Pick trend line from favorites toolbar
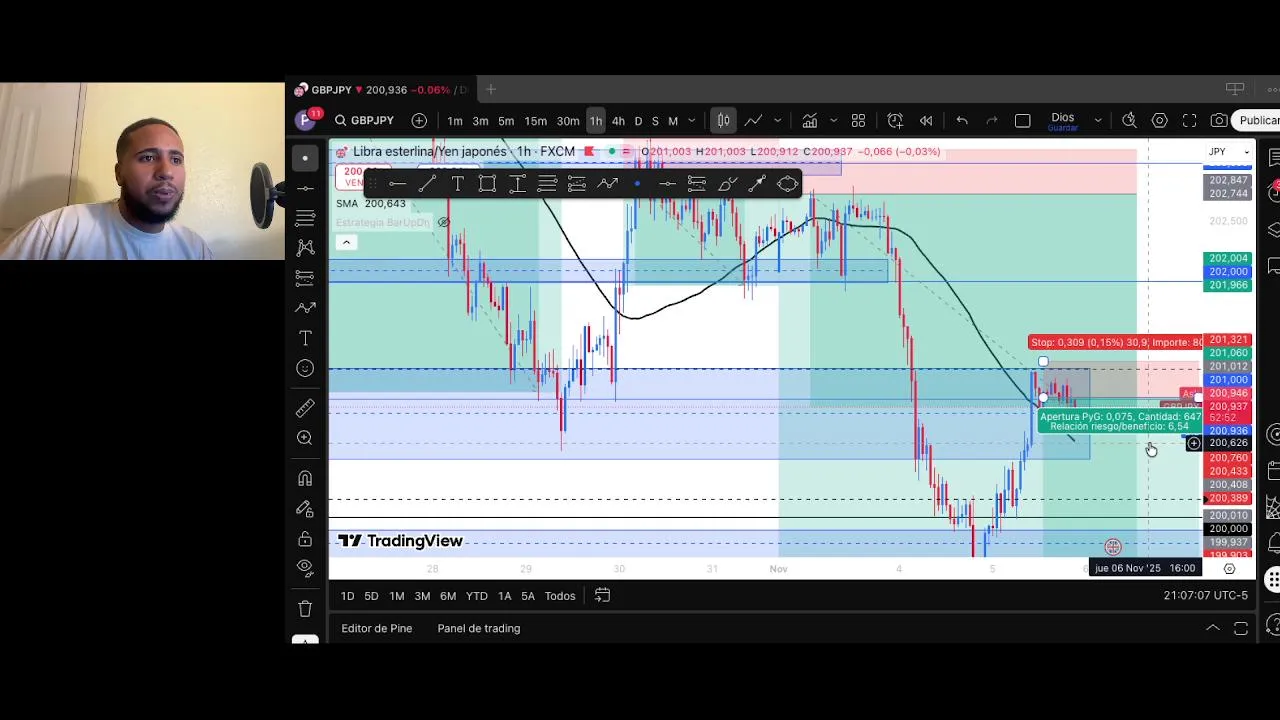1280x720 pixels. 427,183
